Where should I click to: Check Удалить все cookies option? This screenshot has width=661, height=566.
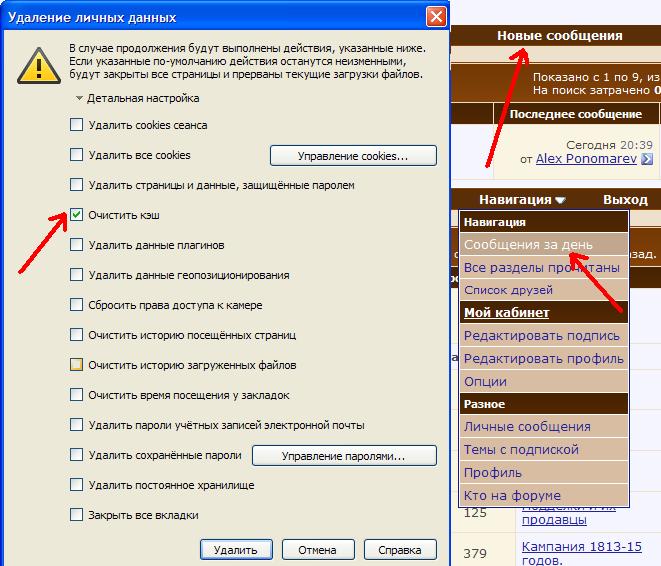[x=76, y=155]
